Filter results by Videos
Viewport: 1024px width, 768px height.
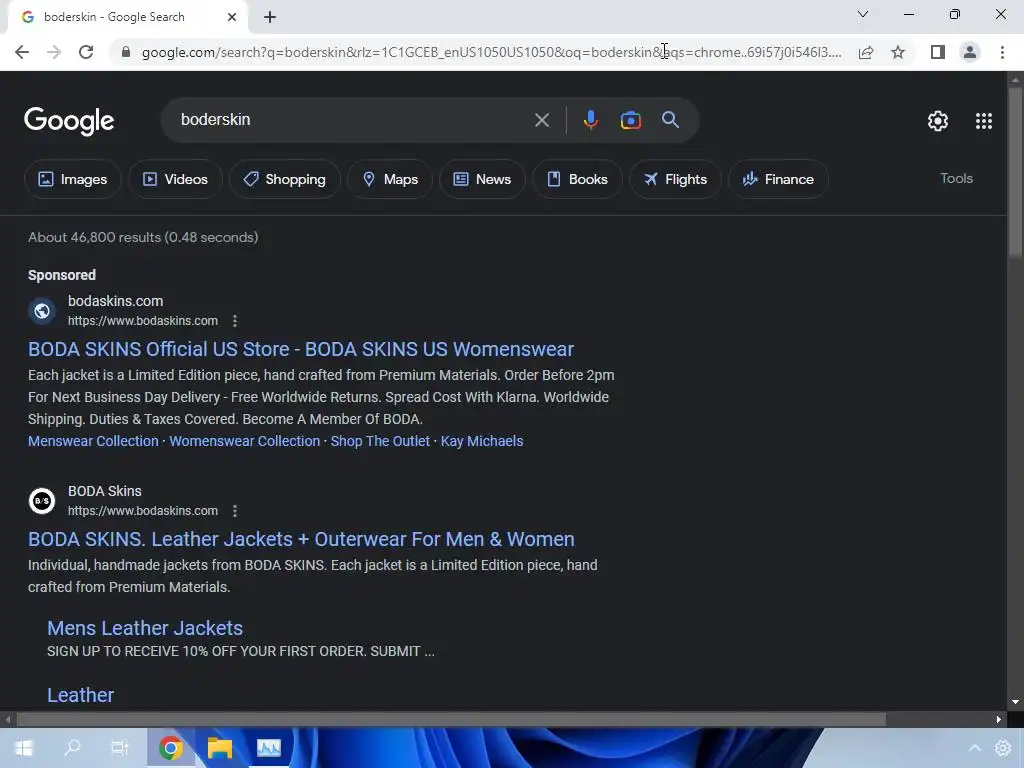(x=175, y=179)
